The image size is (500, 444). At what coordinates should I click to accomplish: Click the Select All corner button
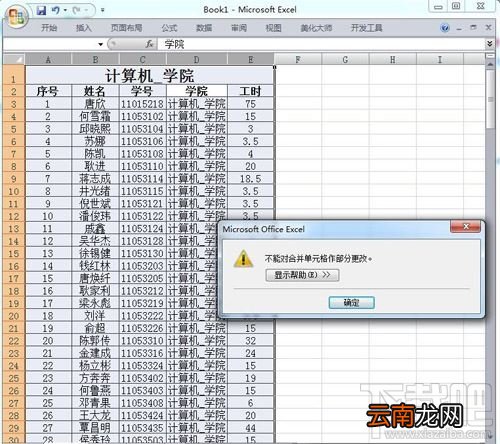tap(14, 59)
